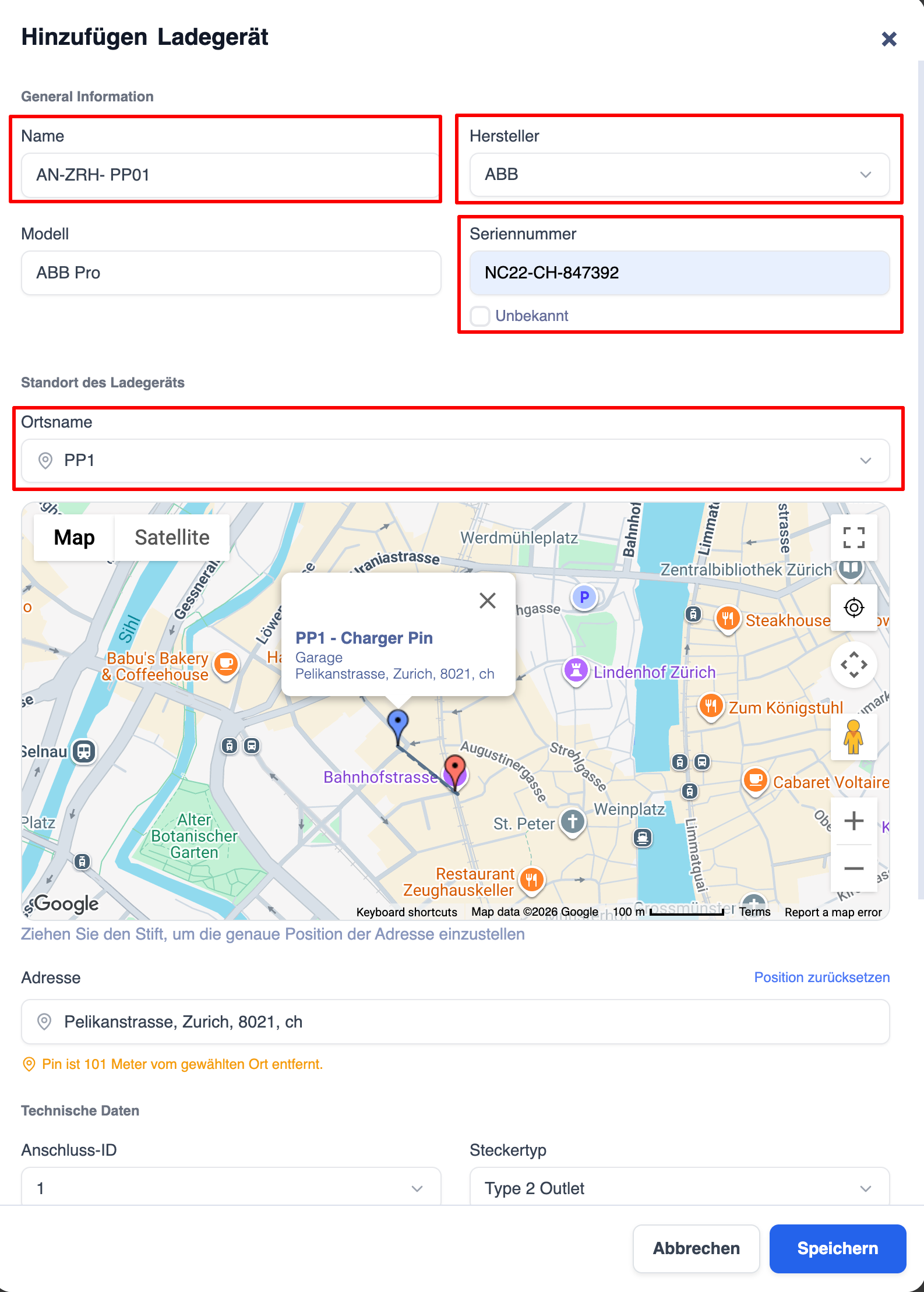
Task: Open the Hersteller dropdown
Action: tap(679, 175)
